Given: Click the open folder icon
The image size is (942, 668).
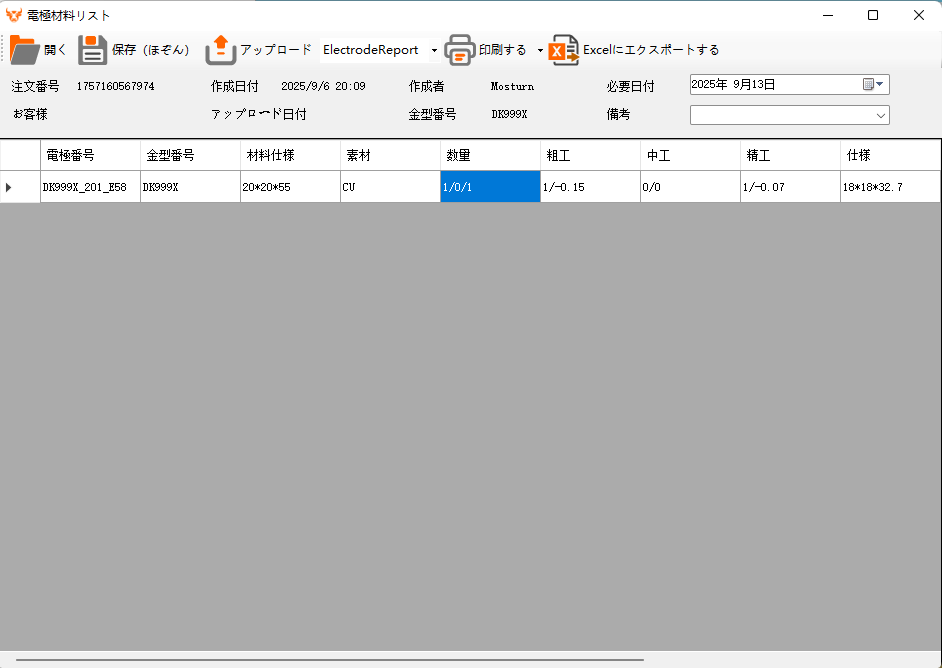Looking at the screenshot, I should pos(24,50).
